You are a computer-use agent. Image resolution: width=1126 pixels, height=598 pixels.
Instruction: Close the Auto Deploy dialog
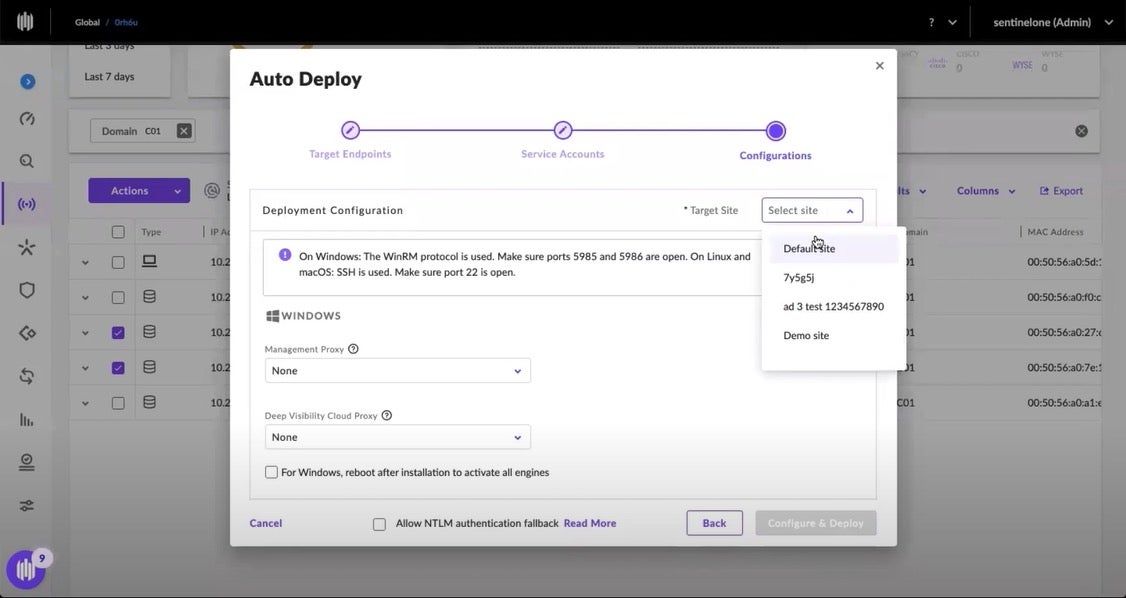click(880, 66)
